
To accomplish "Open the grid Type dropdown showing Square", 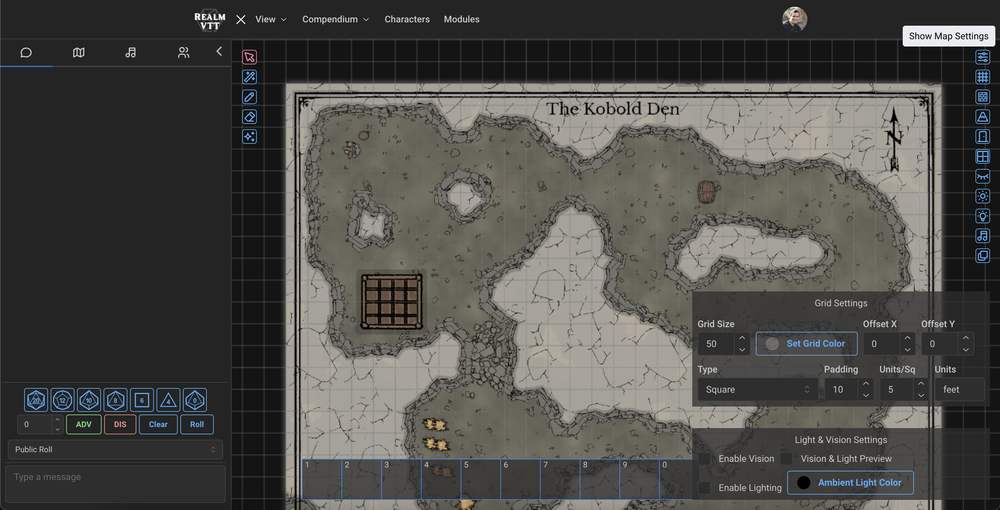I will point(757,390).
